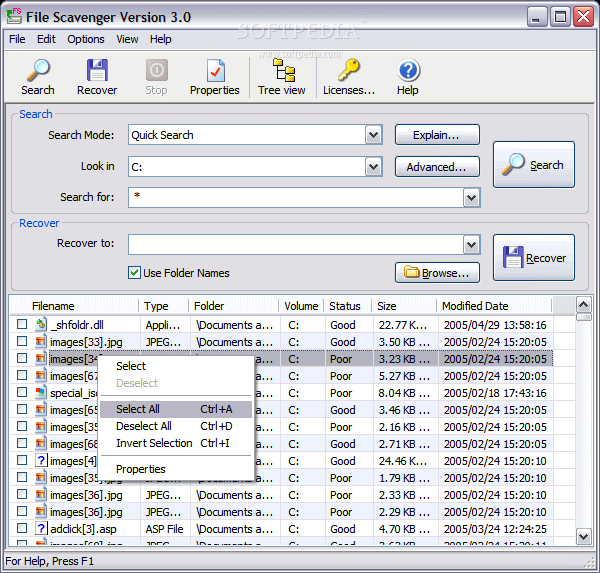Choose Properties in the context menu
The image size is (600, 573).
(x=176, y=469)
